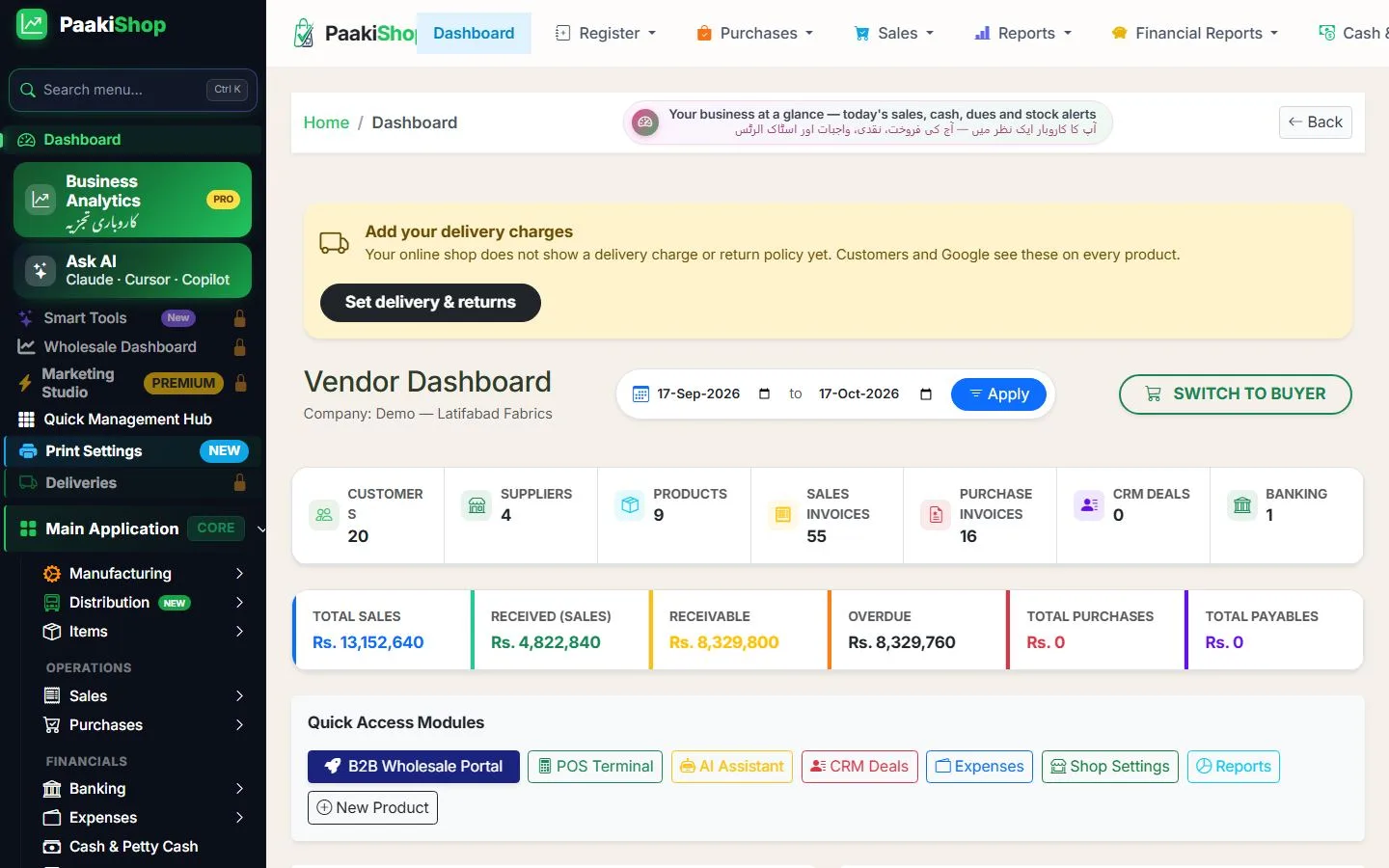Image resolution: width=1389 pixels, height=868 pixels.
Task: Click Set delivery & returns button
Action: click(430, 303)
